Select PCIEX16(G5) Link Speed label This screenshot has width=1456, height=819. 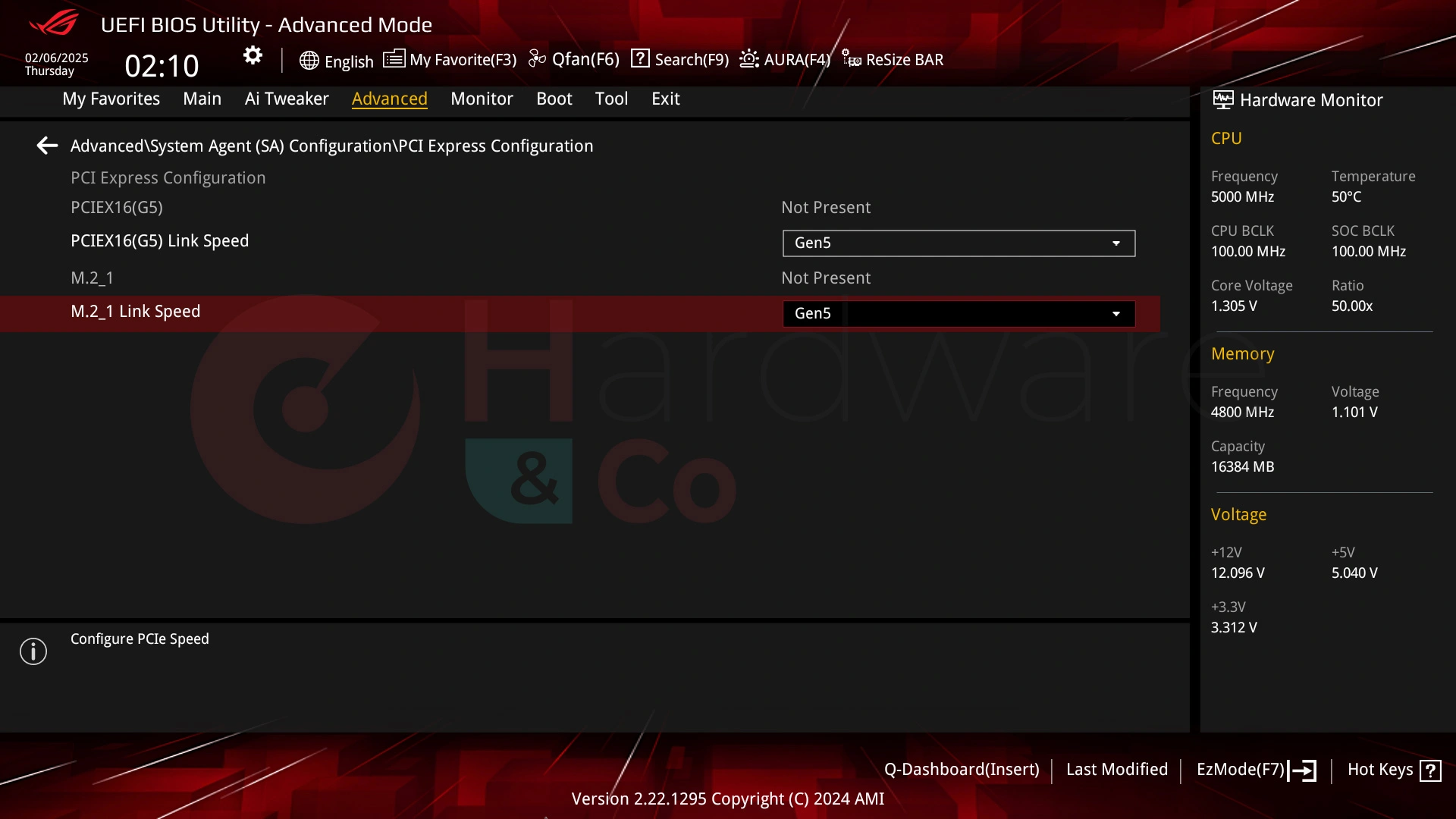point(159,241)
